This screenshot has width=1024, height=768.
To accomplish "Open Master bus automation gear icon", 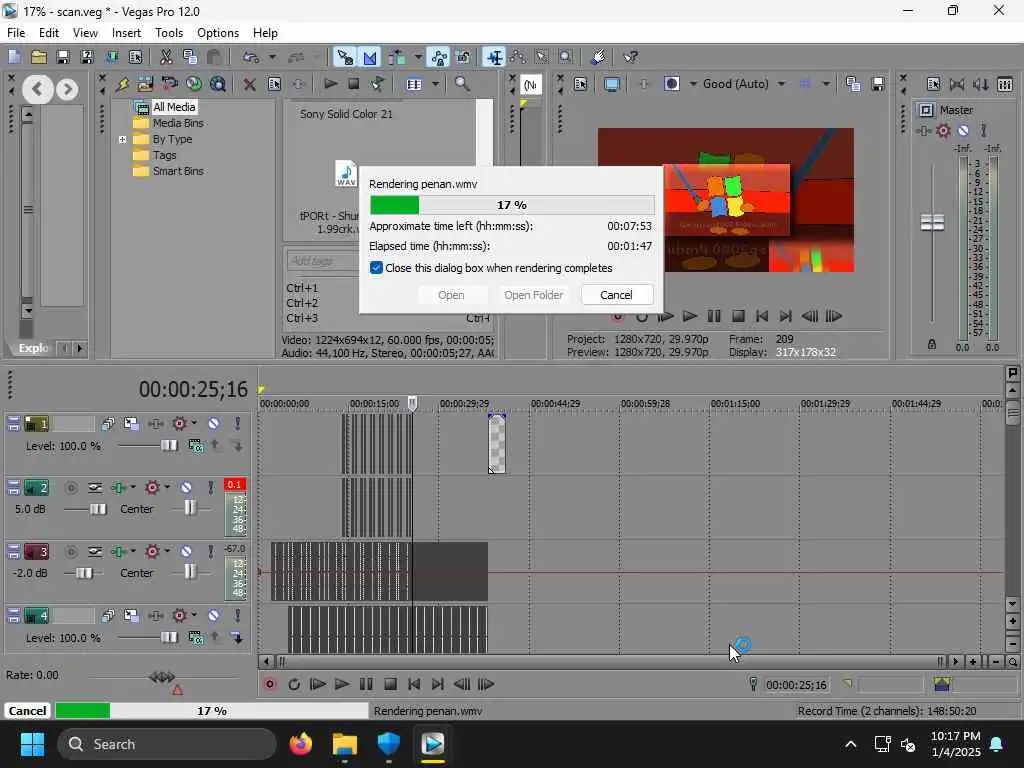I will (x=943, y=131).
